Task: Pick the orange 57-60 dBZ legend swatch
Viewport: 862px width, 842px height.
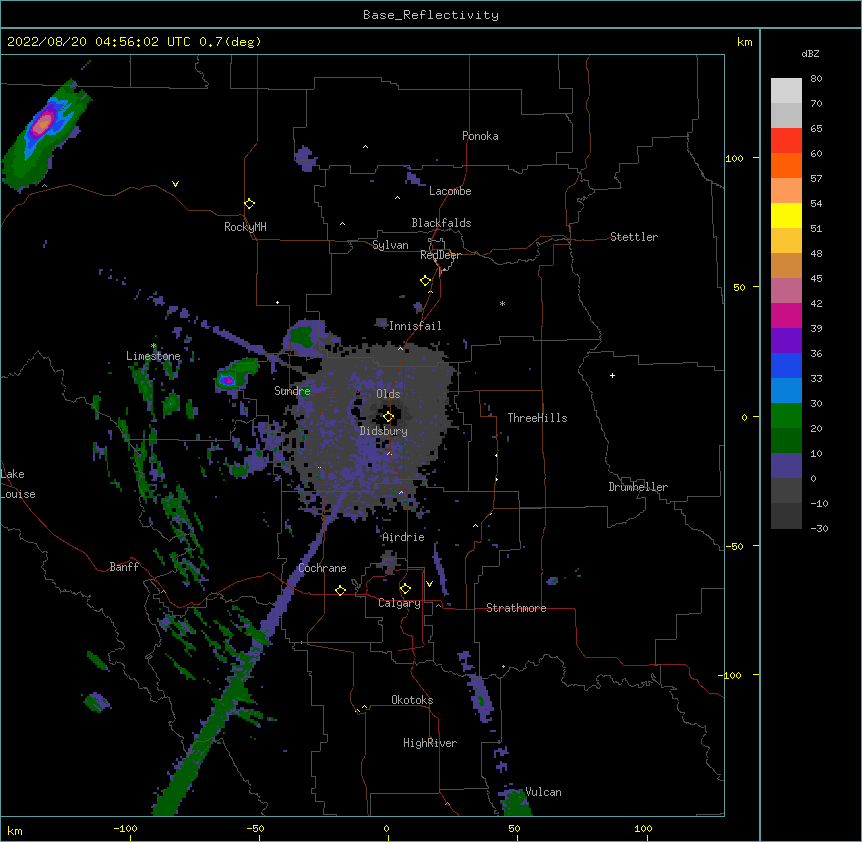Action: (786, 165)
